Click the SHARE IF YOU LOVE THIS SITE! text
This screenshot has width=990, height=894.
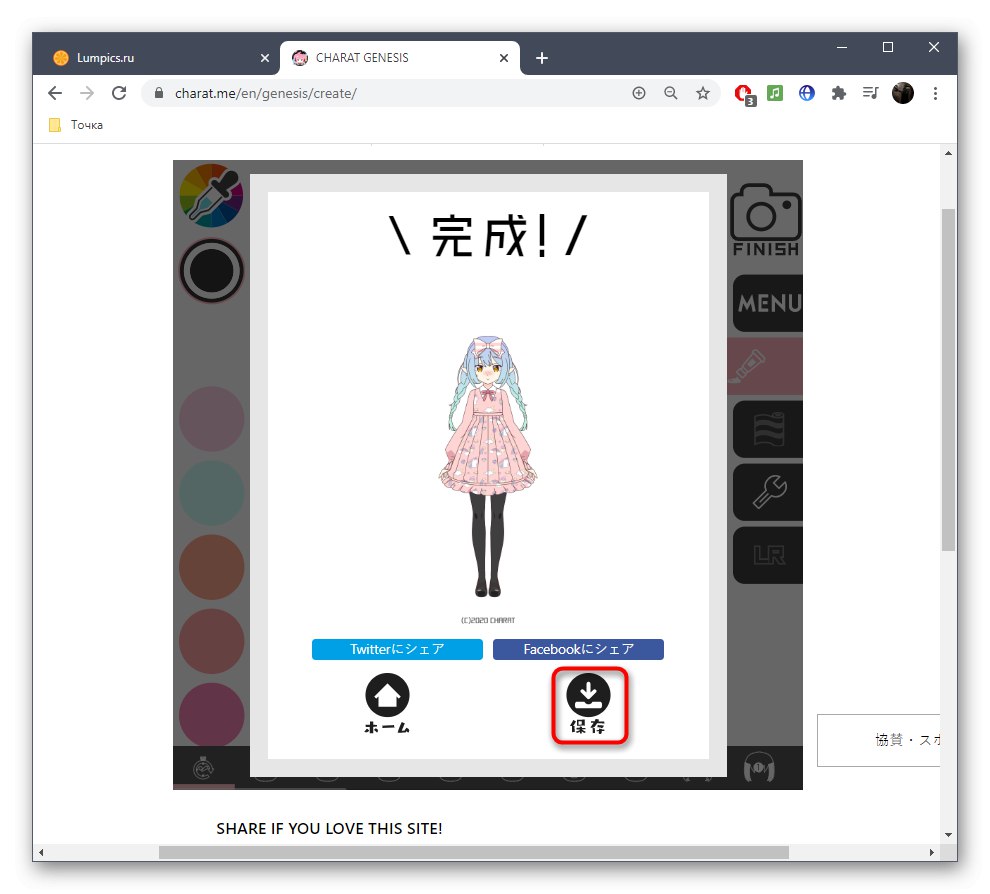(x=329, y=828)
